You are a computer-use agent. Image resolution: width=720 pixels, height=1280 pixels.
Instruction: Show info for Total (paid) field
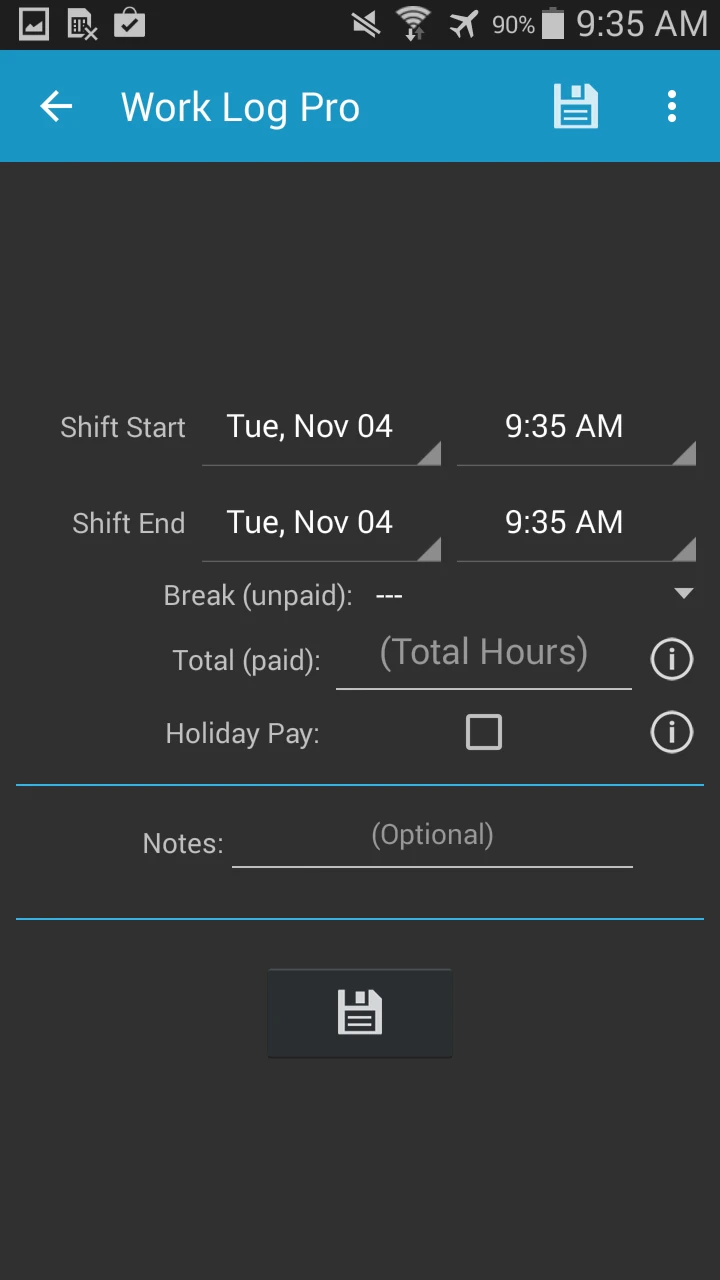(671, 660)
